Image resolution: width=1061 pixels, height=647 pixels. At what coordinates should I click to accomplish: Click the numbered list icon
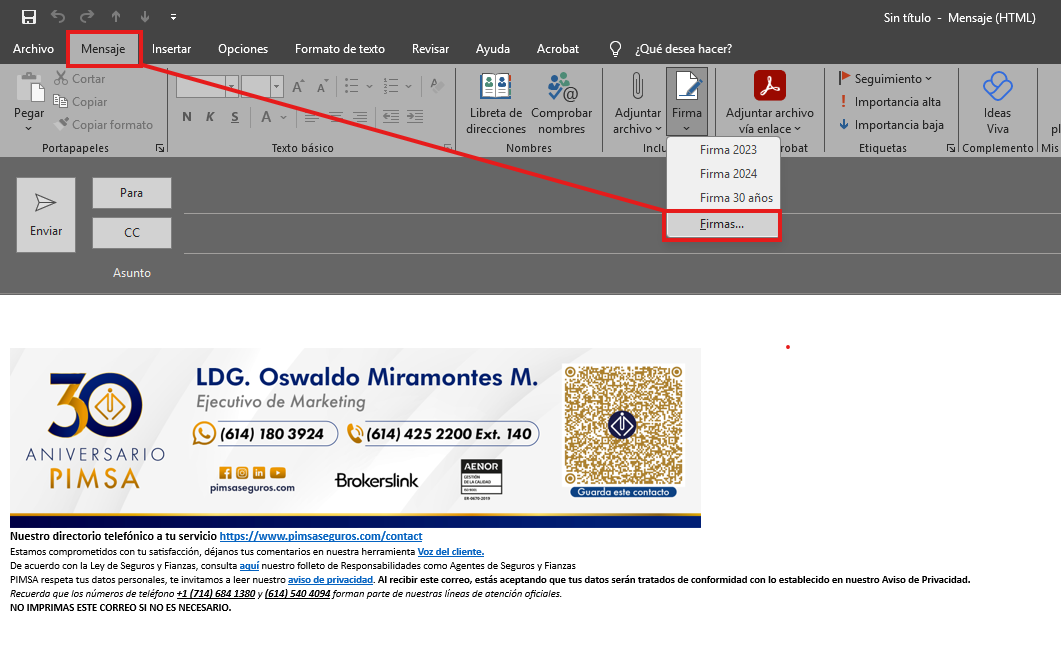click(390, 86)
